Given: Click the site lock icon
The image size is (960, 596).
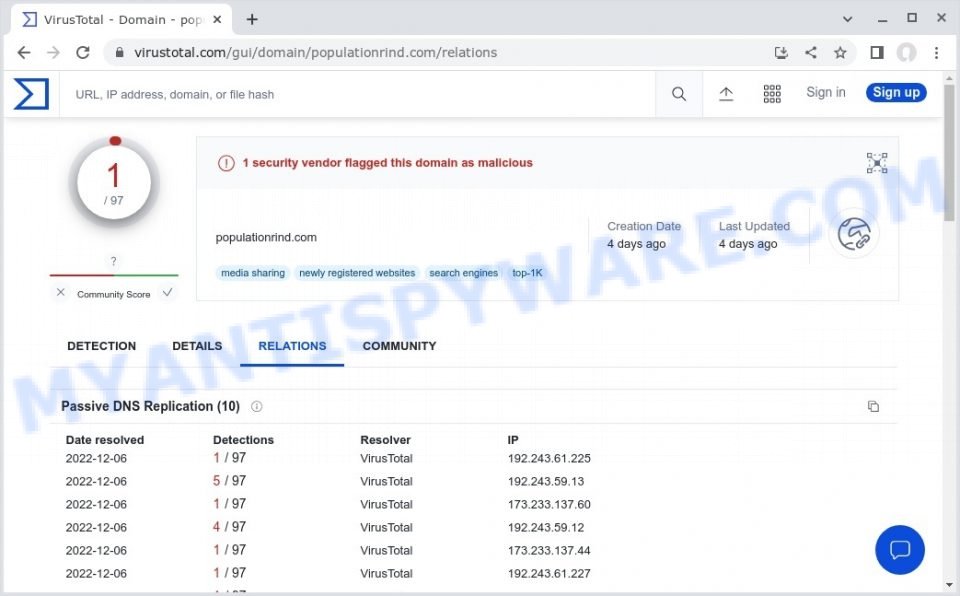Looking at the screenshot, I should click(119, 53).
